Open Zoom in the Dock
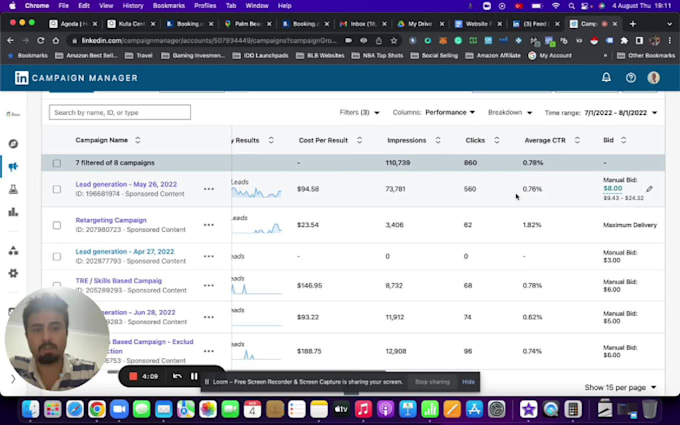 pos(119,409)
